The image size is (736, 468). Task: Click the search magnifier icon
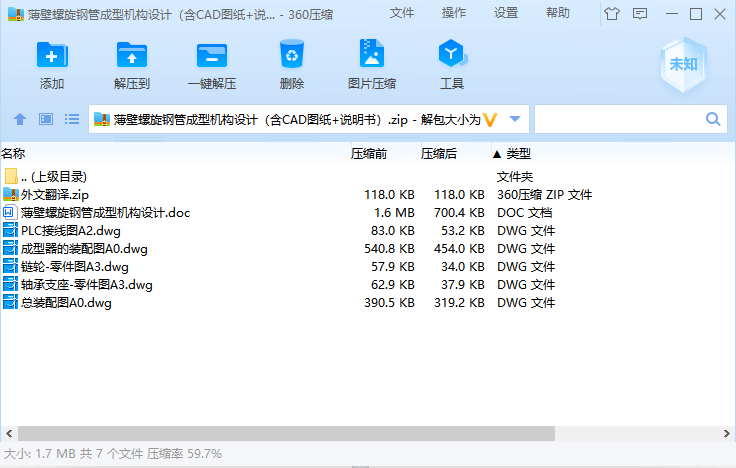[x=713, y=119]
